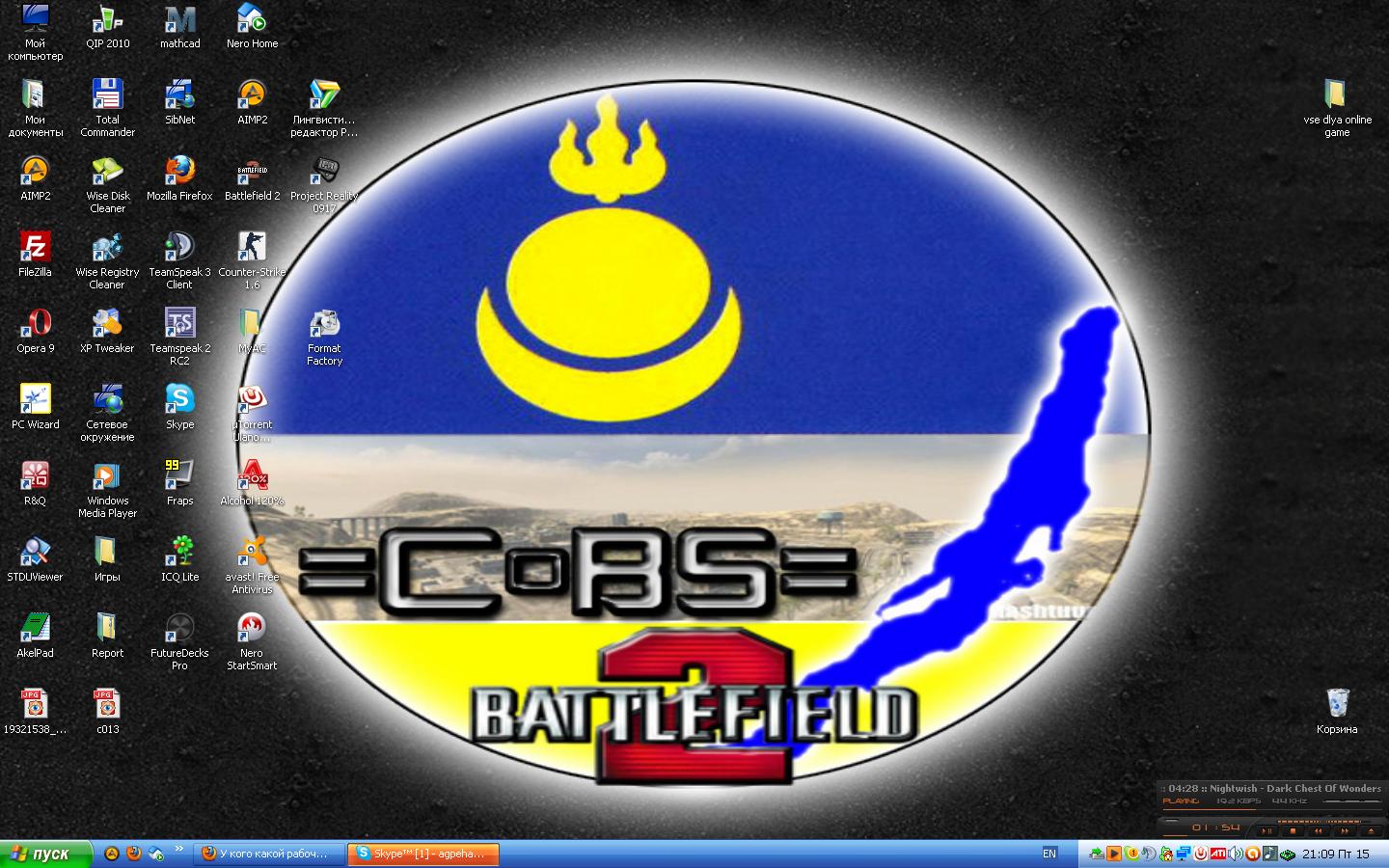The image size is (1389, 868).
Task: Skip to previous track in AIMP widget
Action: pos(1318,830)
